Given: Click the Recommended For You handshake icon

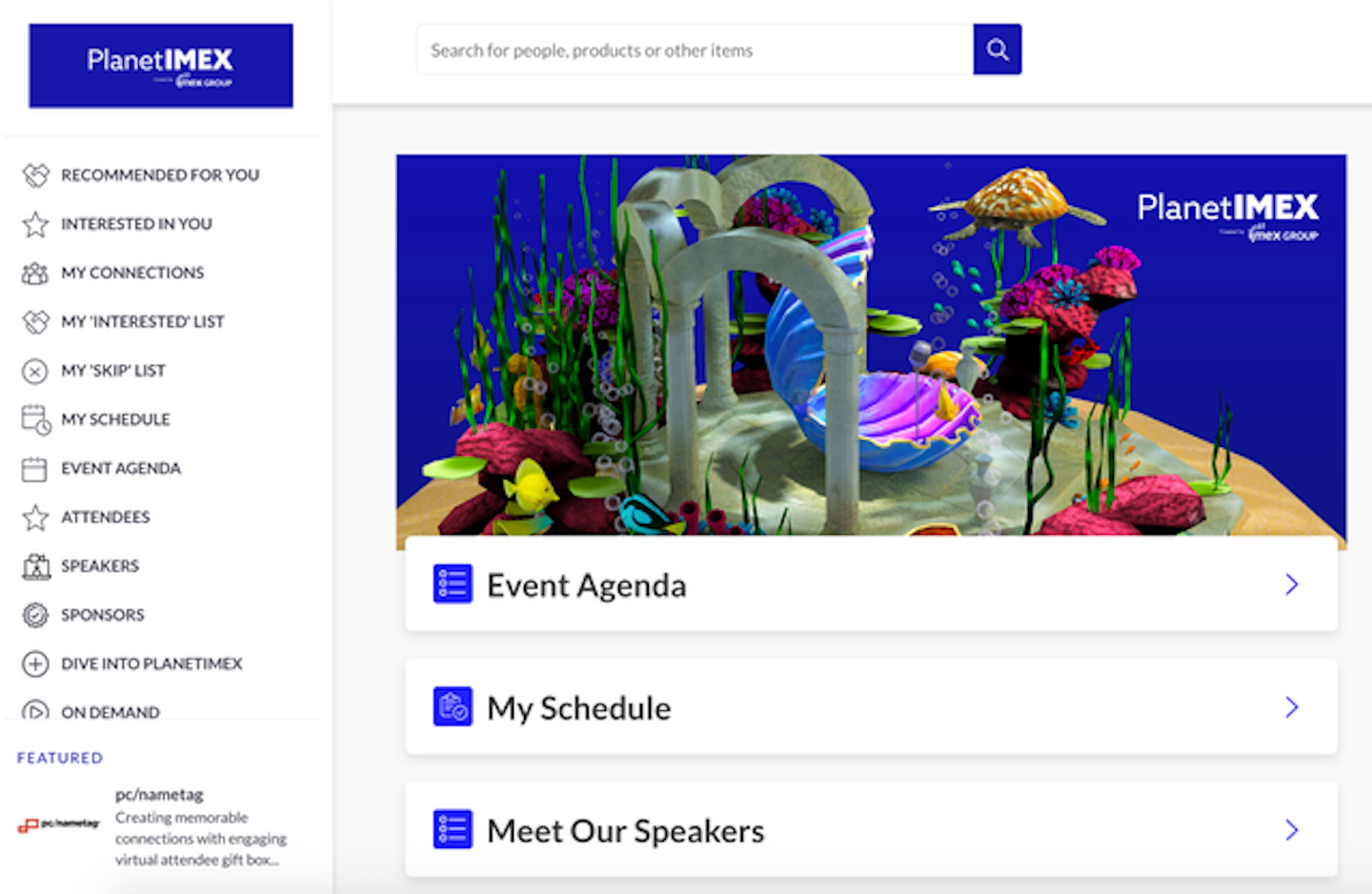Looking at the screenshot, I should 35,175.
